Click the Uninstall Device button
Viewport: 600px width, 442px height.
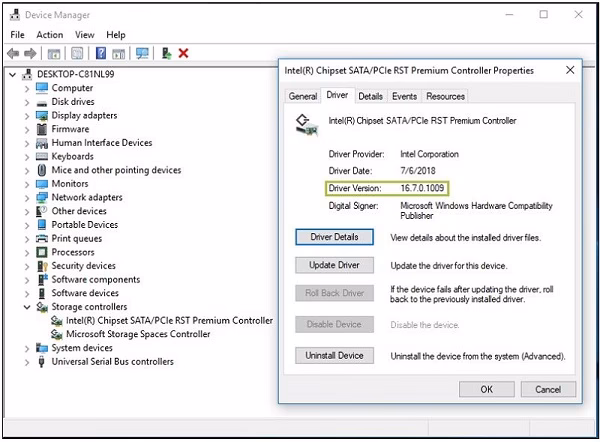click(334, 356)
